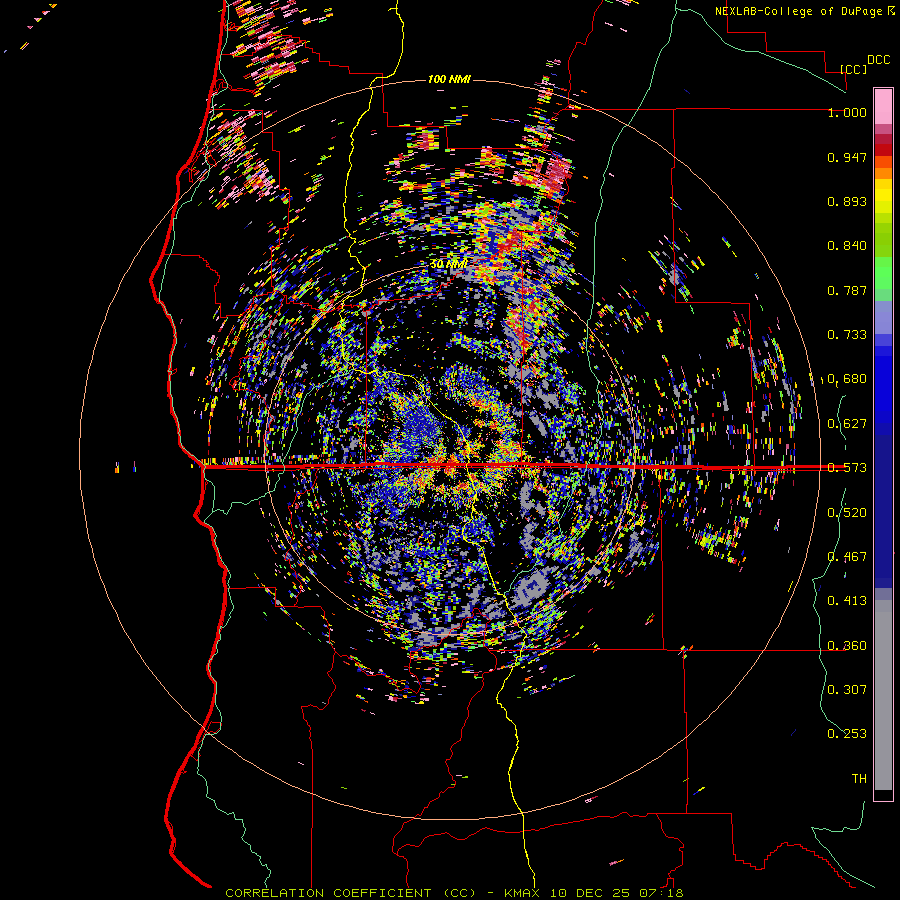
Task: Click the [CC] product label
Action: pos(854,69)
